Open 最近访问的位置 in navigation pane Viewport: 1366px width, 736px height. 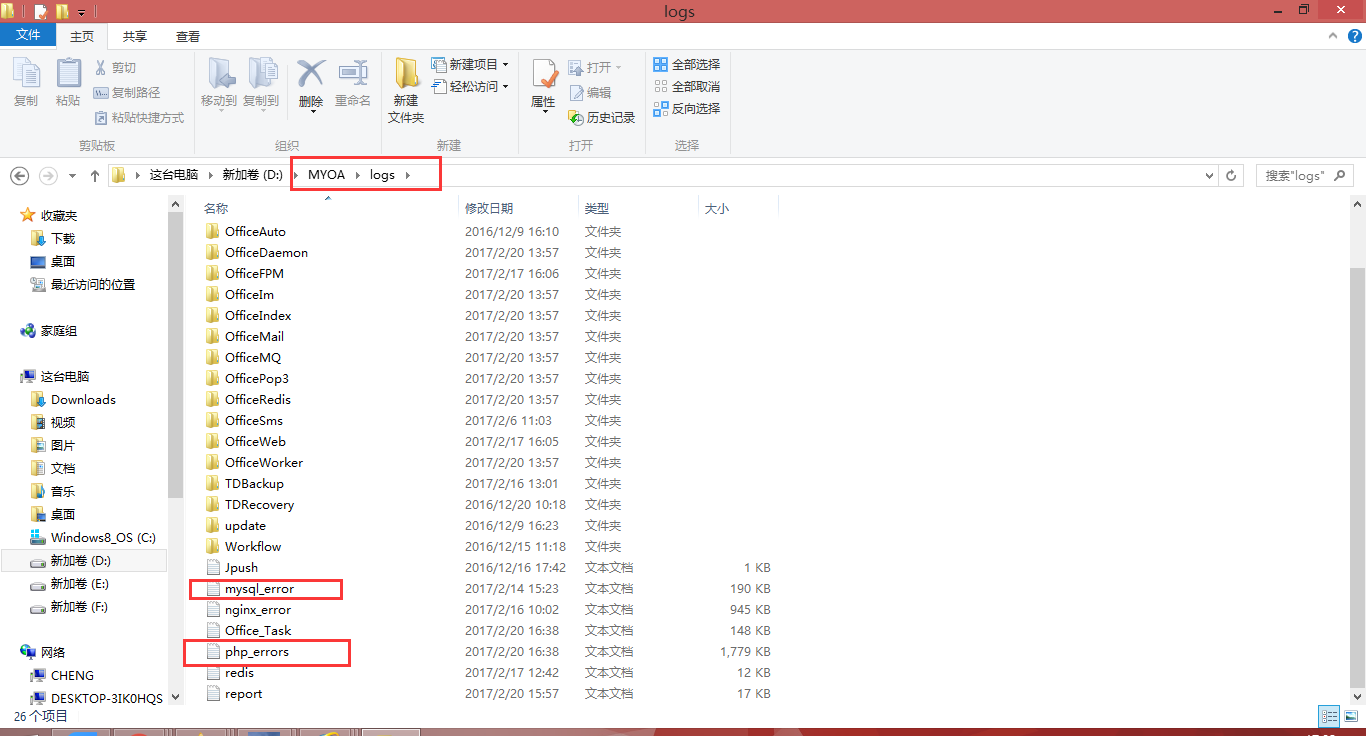tap(93, 284)
